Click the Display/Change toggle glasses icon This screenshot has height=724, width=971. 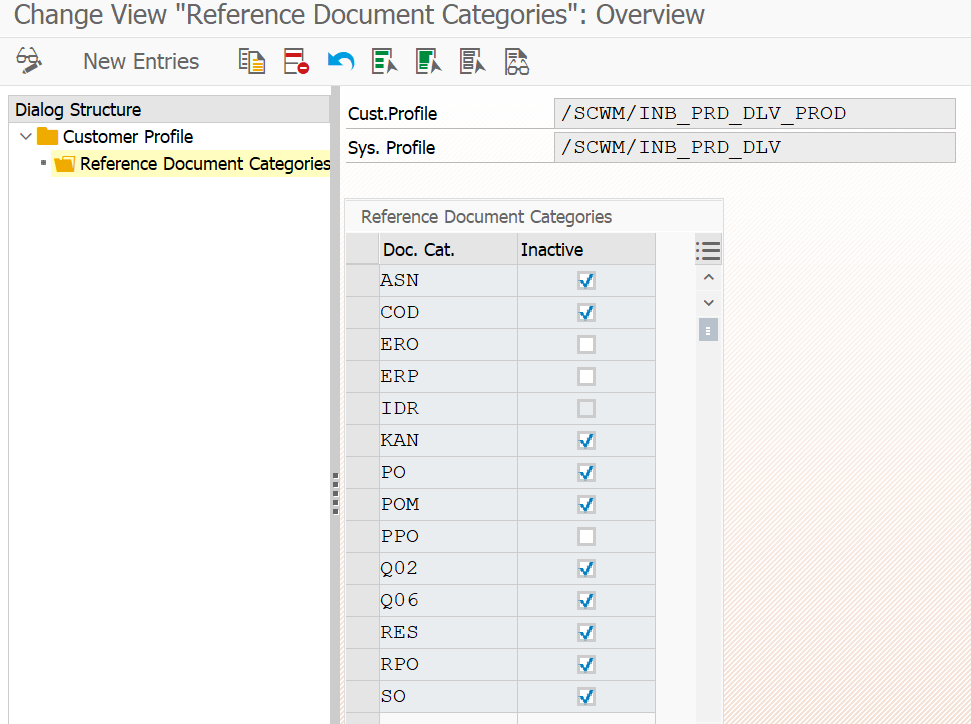pos(29,61)
